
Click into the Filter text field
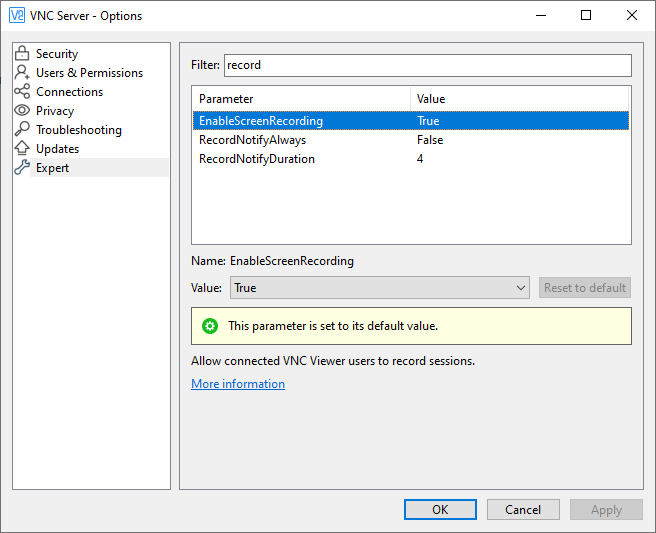(428, 65)
